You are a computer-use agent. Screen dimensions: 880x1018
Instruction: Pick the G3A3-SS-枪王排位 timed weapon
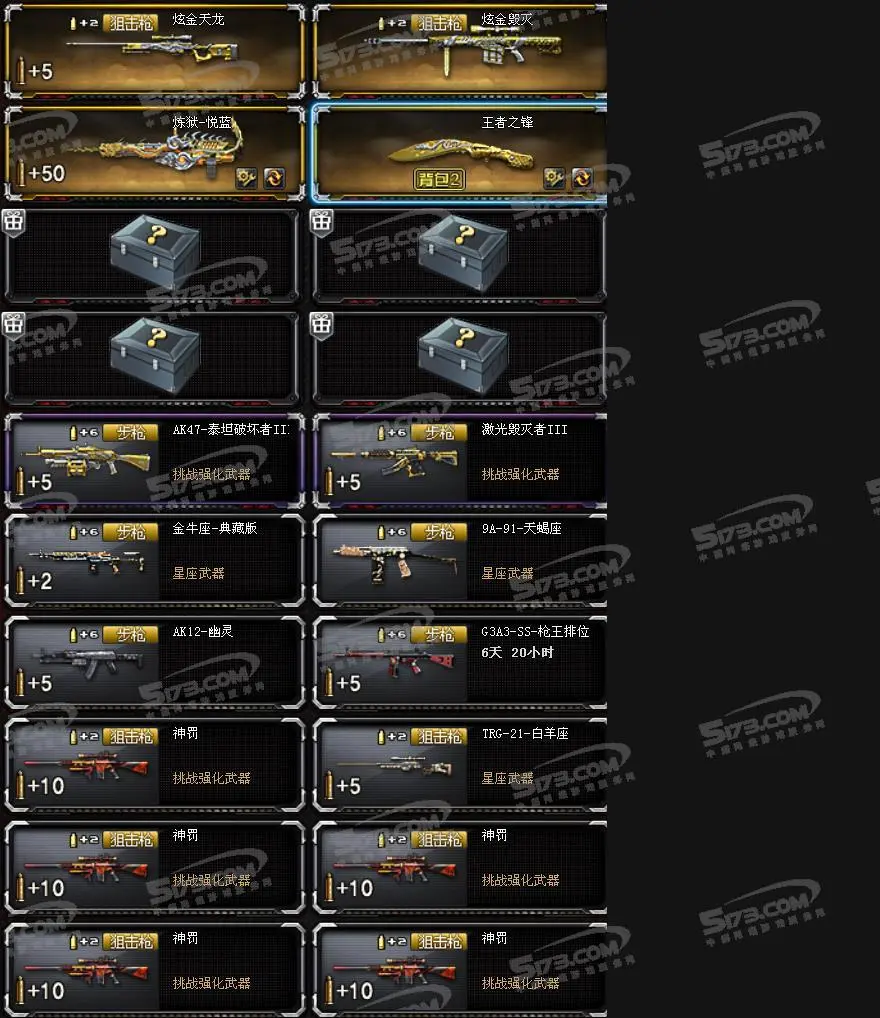(x=460, y=662)
